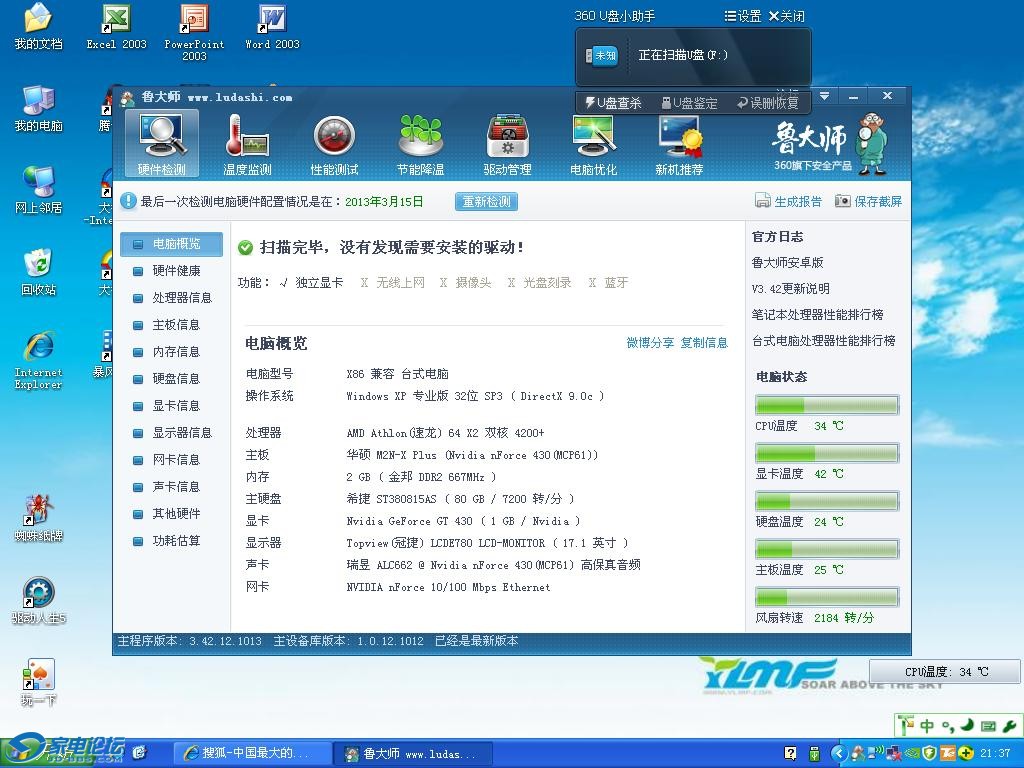Click 生成报告 to generate a report
The height and width of the screenshot is (768, 1024).
coord(788,201)
